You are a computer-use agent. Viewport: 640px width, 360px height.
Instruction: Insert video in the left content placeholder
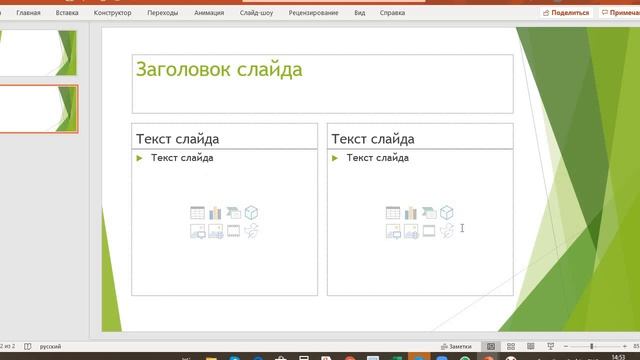tap(233, 231)
